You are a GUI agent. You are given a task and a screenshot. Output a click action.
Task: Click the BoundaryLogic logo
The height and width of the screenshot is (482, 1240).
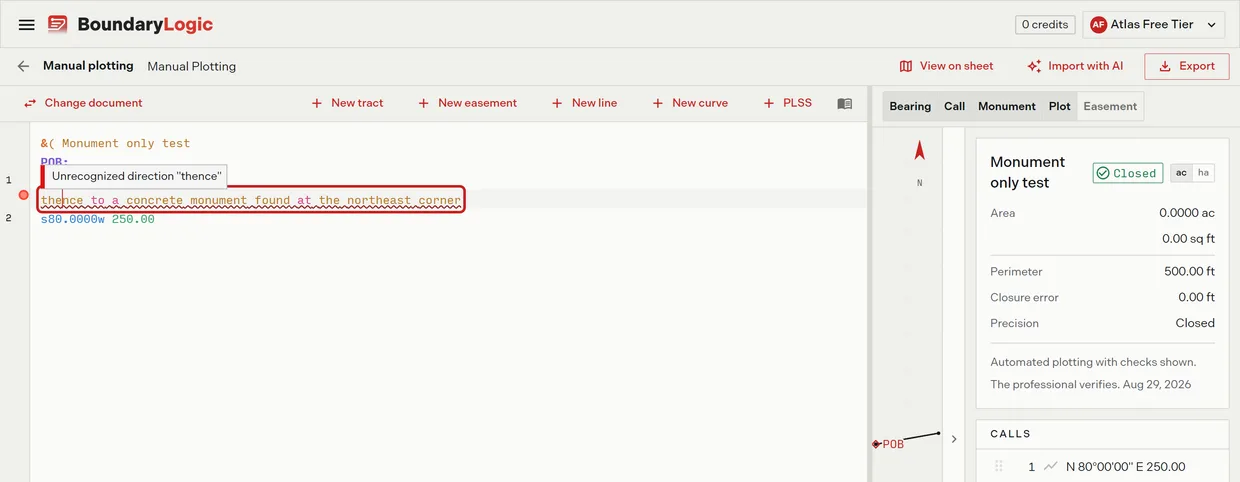(131, 25)
